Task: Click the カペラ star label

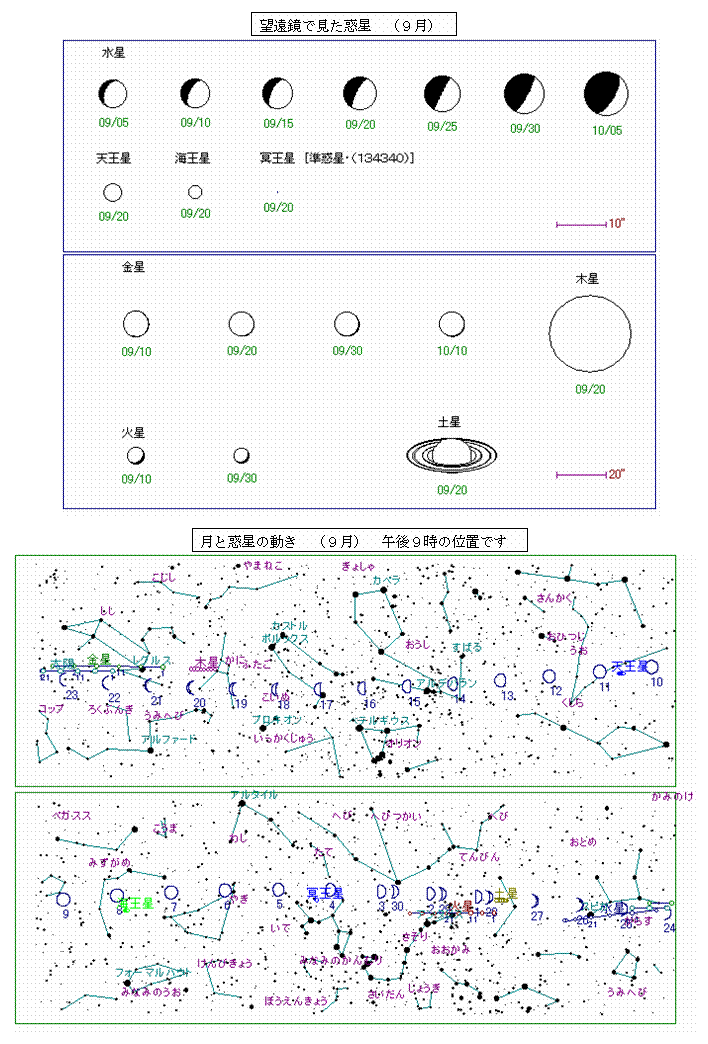Action: pyautogui.click(x=386, y=581)
